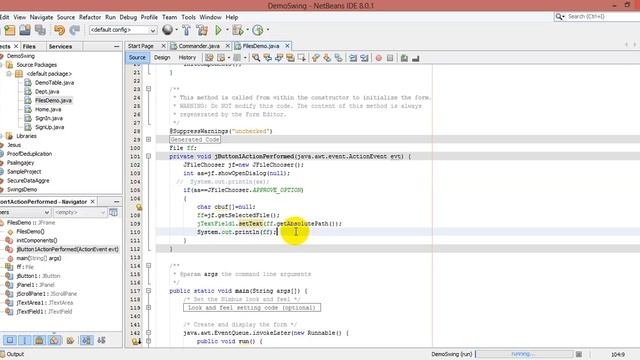Open the Navigator empty filter dropdown

(x=80, y=212)
